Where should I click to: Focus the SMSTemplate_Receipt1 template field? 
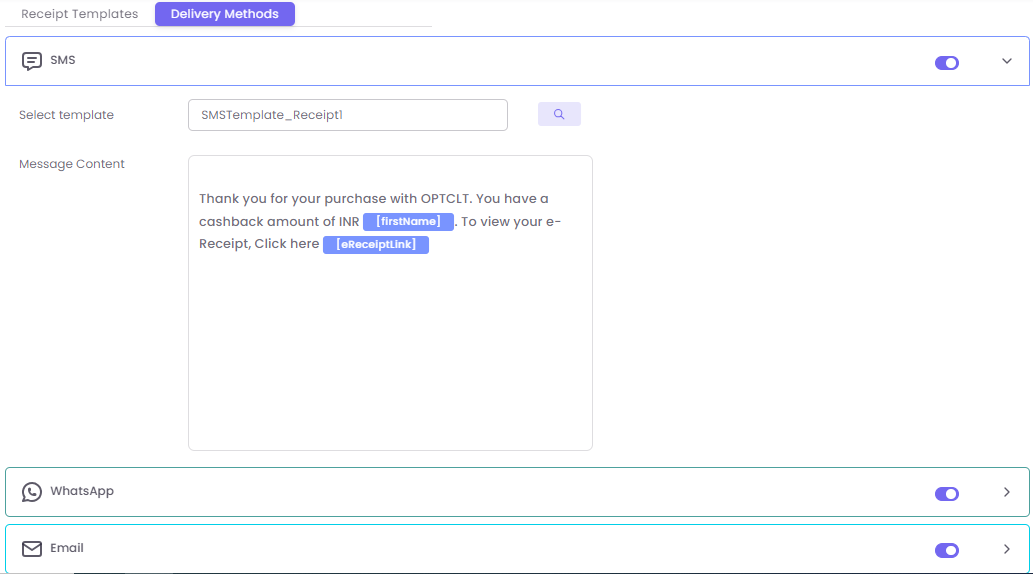tap(347, 115)
